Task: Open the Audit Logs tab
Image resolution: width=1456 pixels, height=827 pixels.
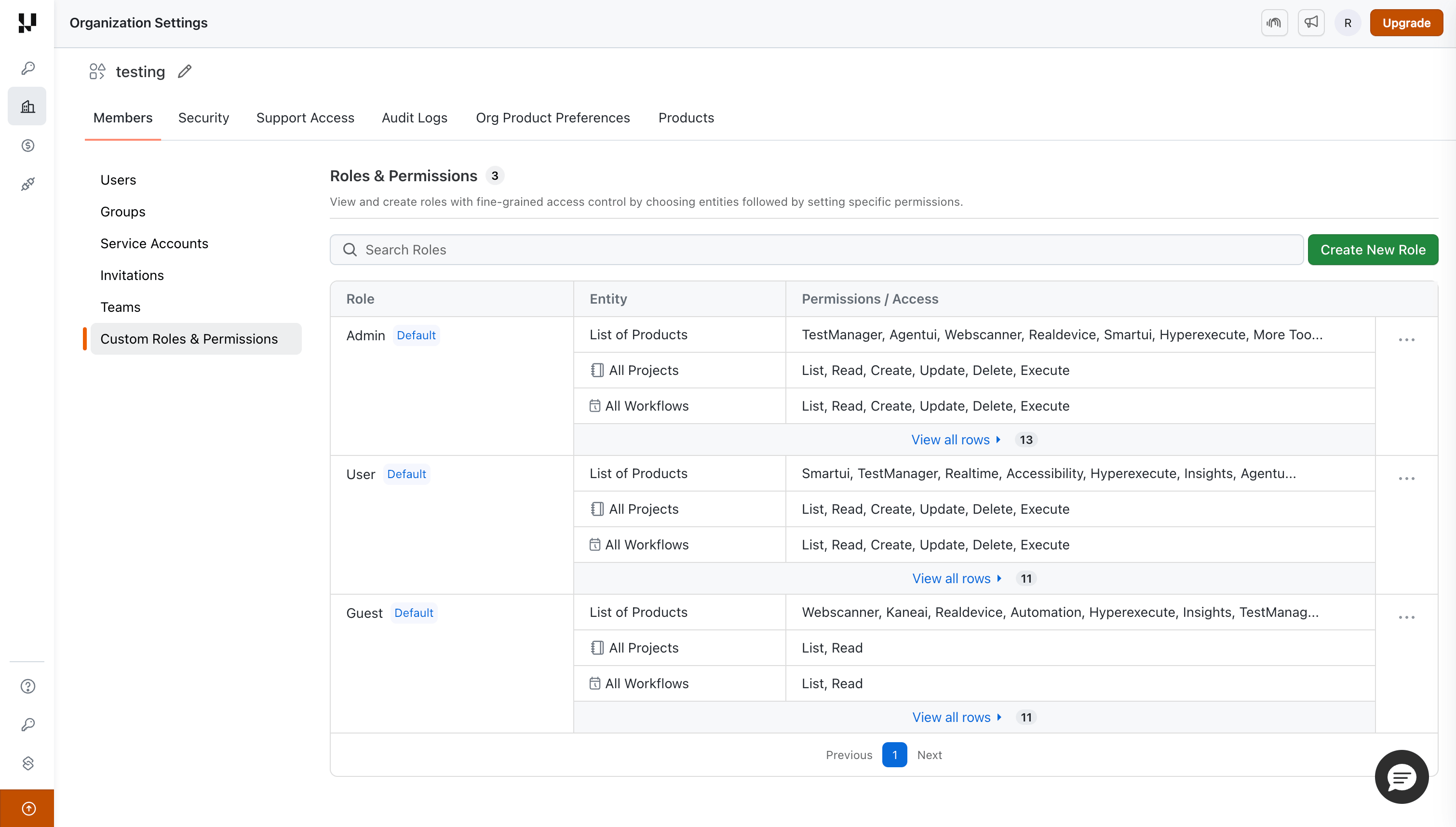Action: tap(414, 118)
